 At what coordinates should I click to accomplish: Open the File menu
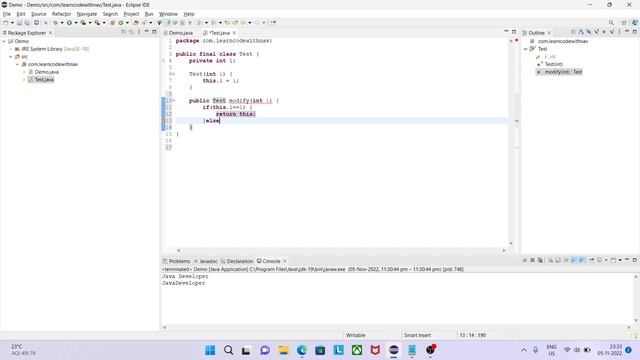(7, 14)
